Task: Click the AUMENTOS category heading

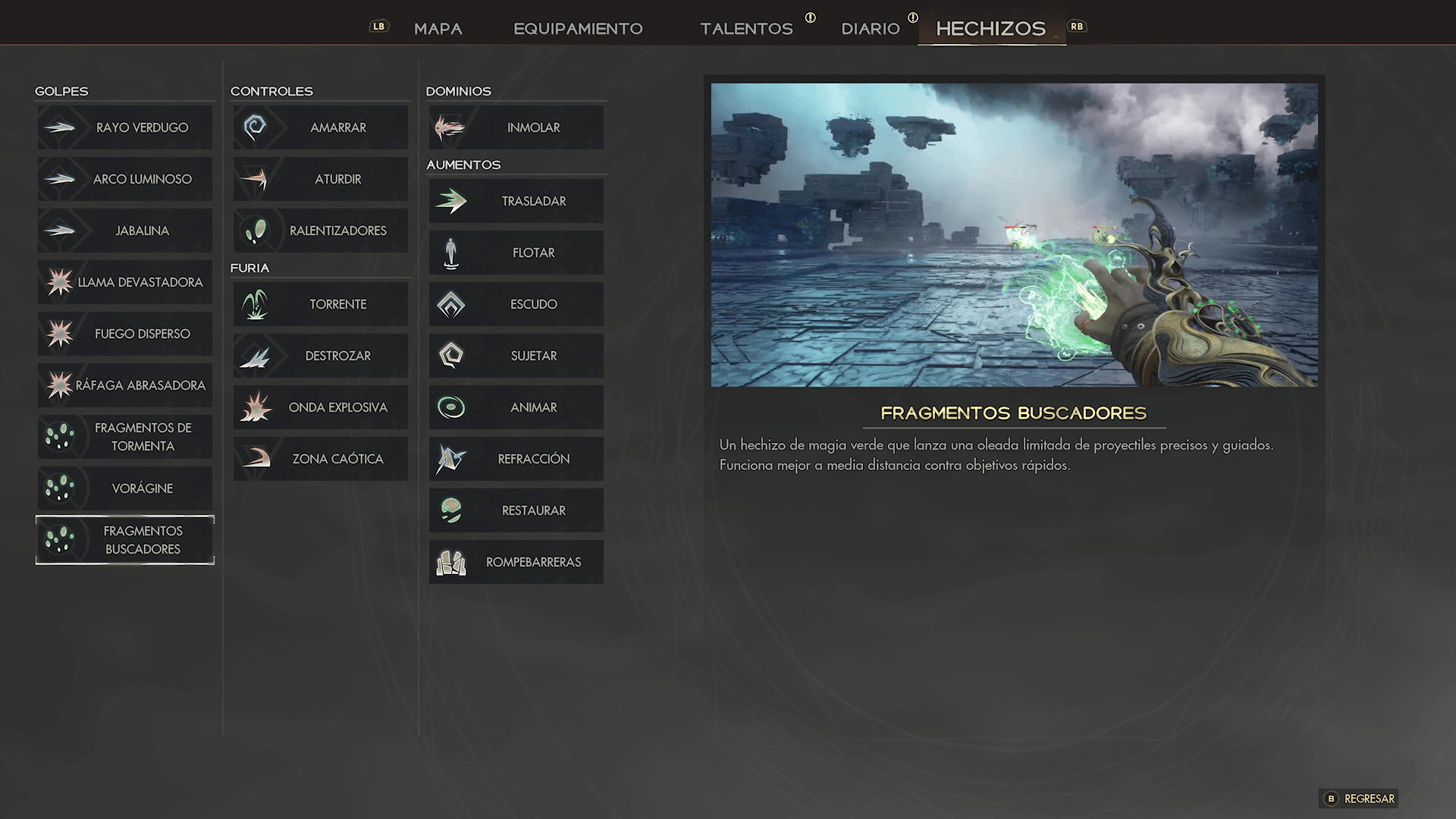Action: pos(463,165)
